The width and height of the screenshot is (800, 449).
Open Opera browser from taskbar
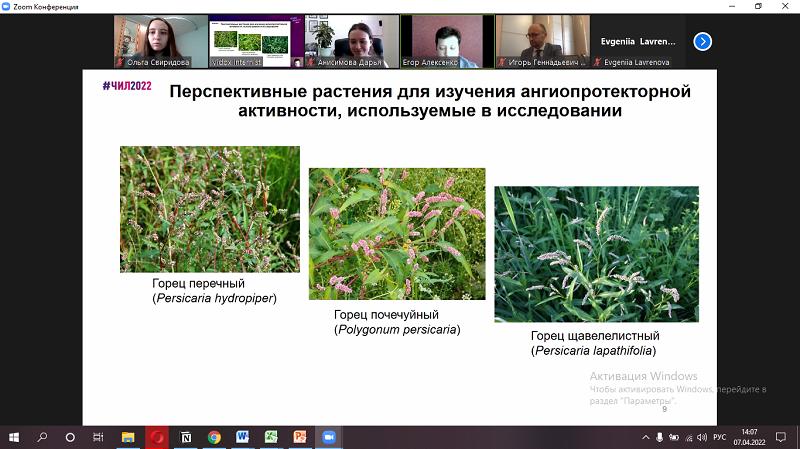tap(157, 437)
